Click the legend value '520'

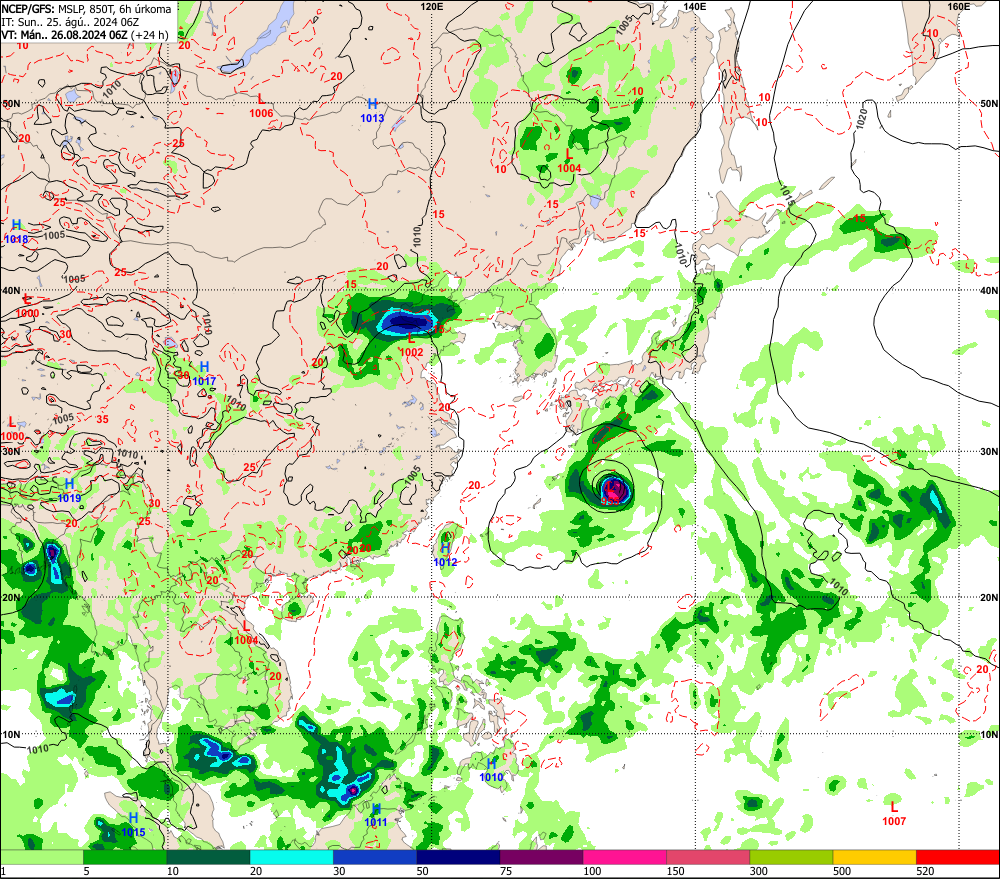click(x=925, y=871)
